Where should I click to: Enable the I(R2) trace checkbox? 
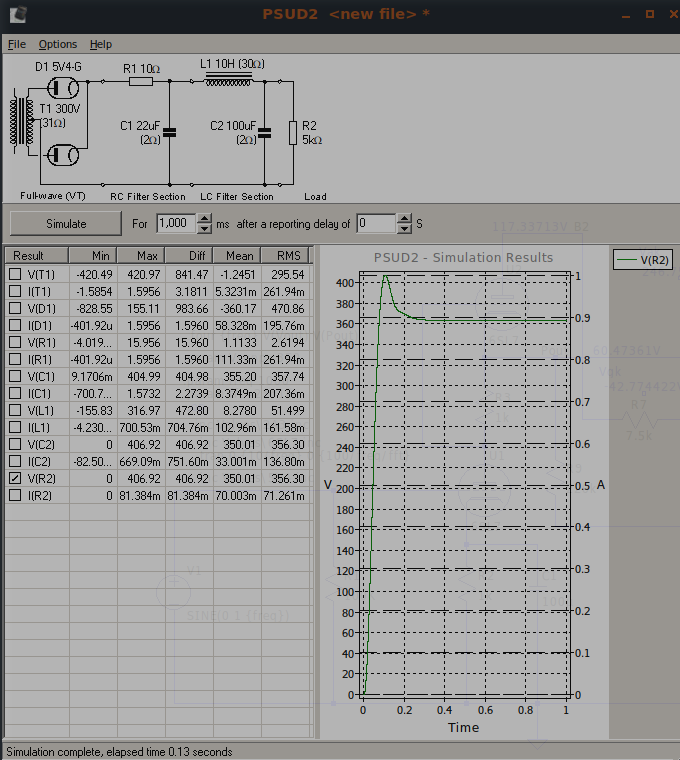(15, 495)
